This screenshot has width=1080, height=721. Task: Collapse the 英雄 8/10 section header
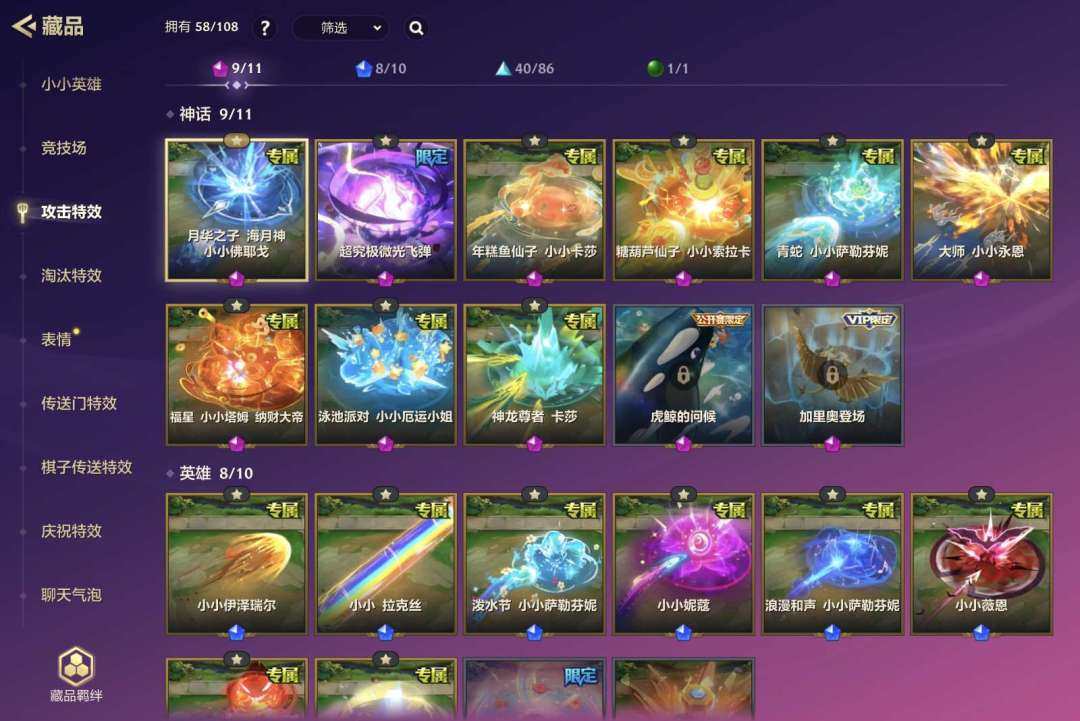209,473
